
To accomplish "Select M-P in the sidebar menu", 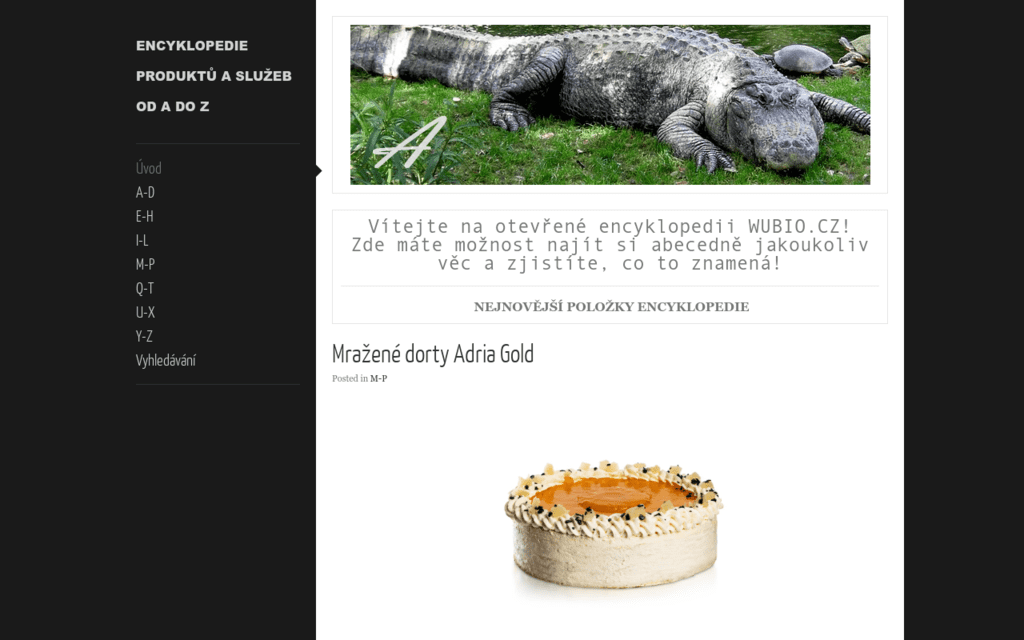I will point(145,264).
